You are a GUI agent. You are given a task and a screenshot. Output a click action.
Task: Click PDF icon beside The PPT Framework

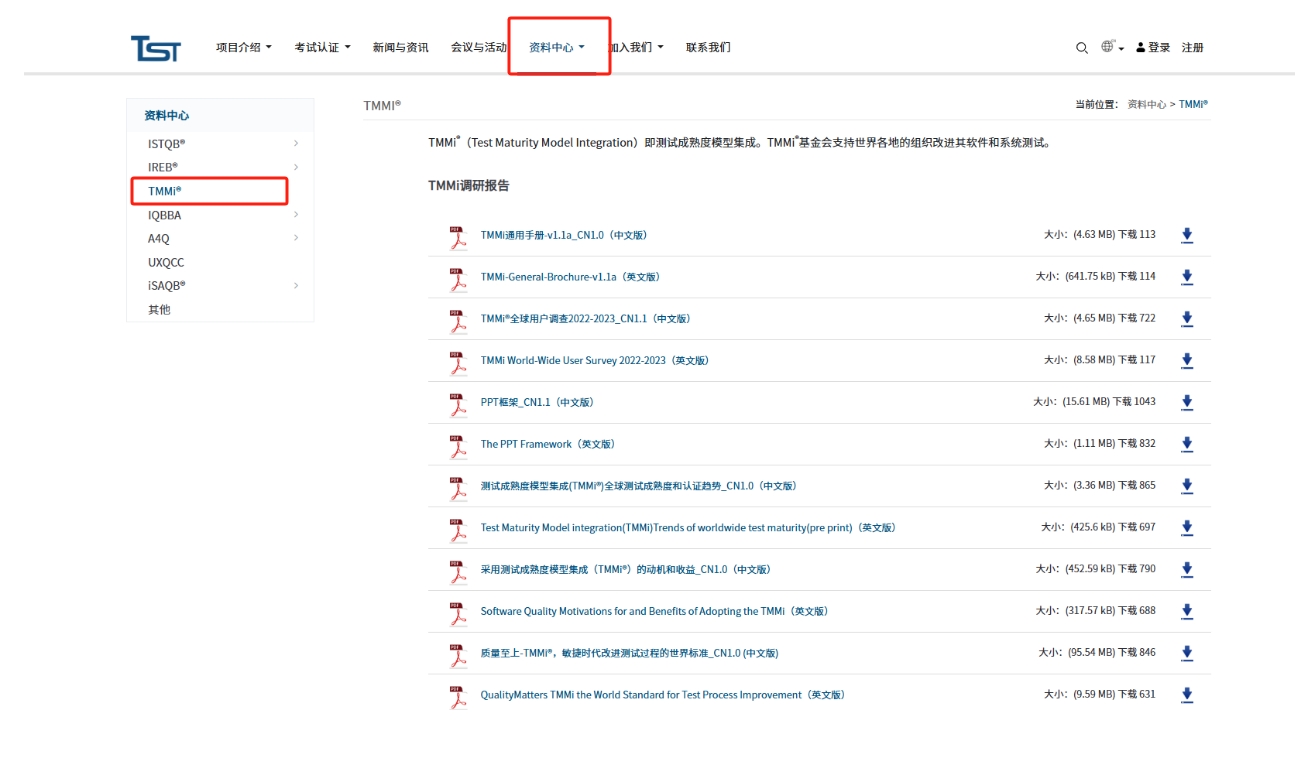(458, 446)
